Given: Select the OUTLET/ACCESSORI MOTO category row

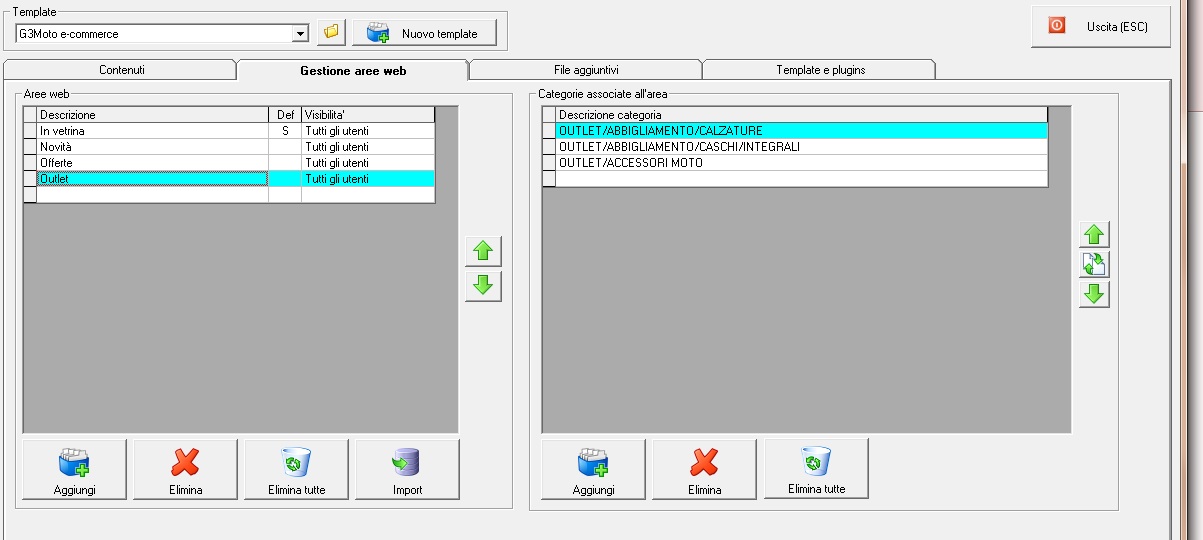Looking at the screenshot, I should tap(801, 163).
